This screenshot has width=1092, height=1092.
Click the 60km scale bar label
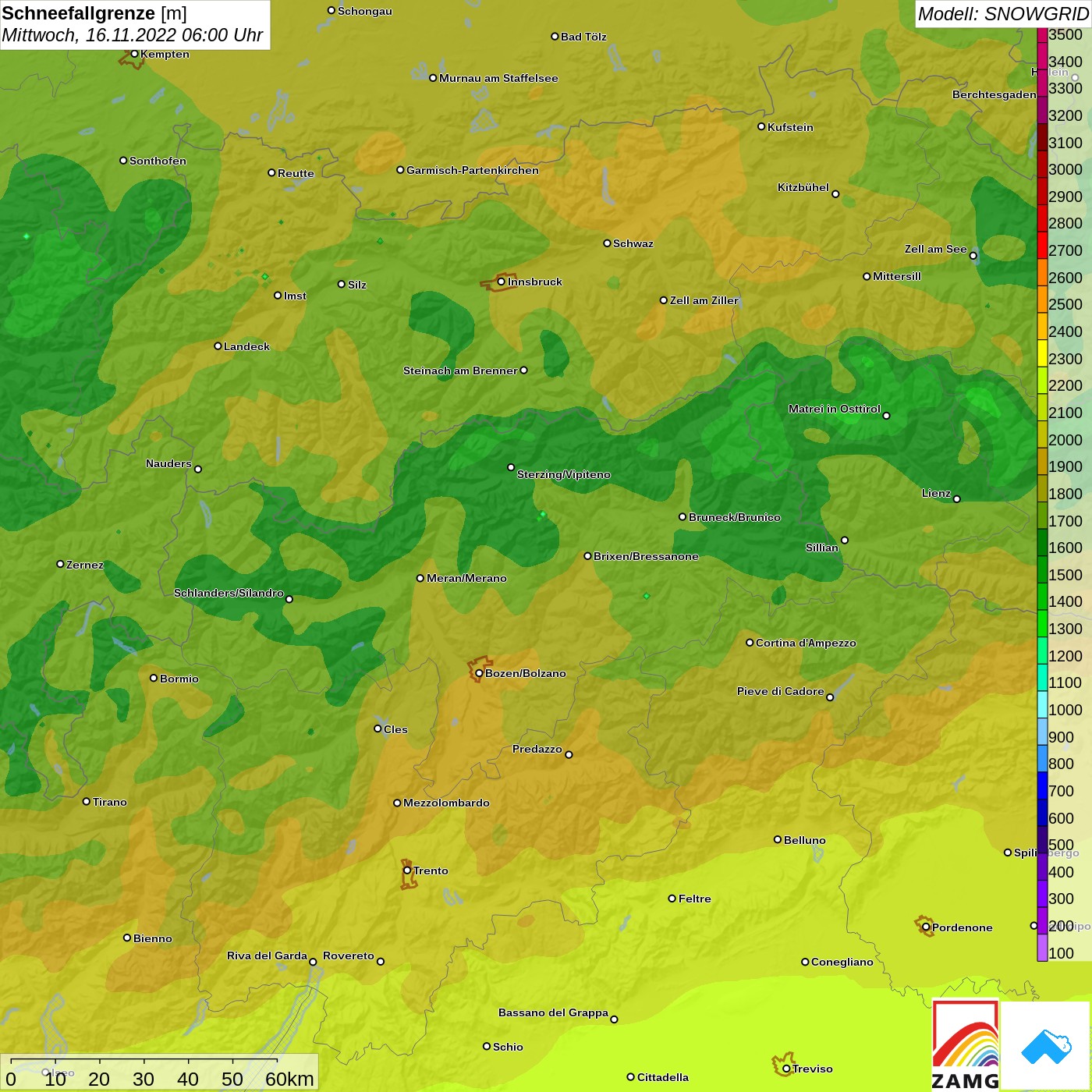click(289, 1079)
